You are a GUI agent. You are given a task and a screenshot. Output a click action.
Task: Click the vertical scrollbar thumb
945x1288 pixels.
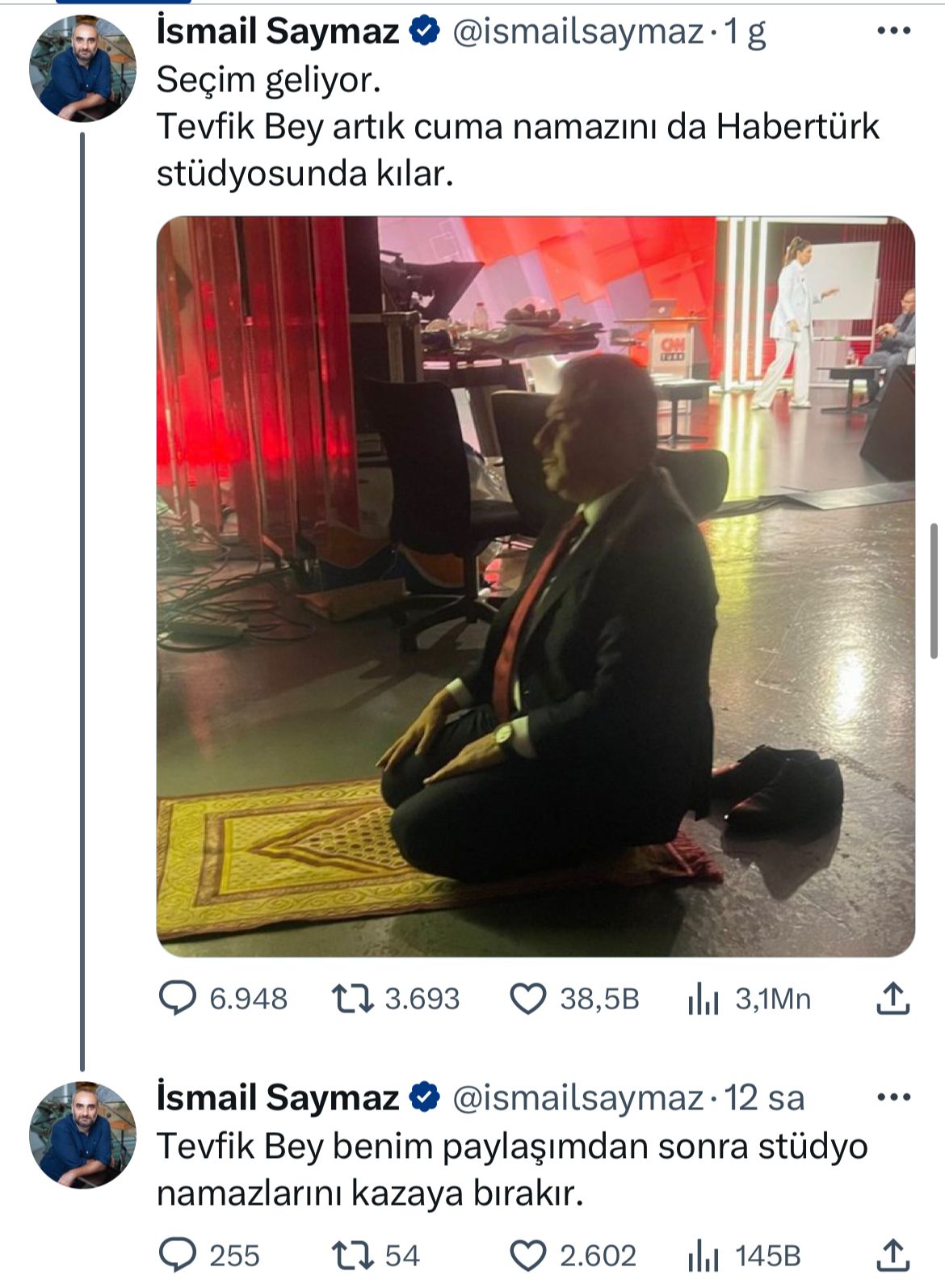[934, 590]
